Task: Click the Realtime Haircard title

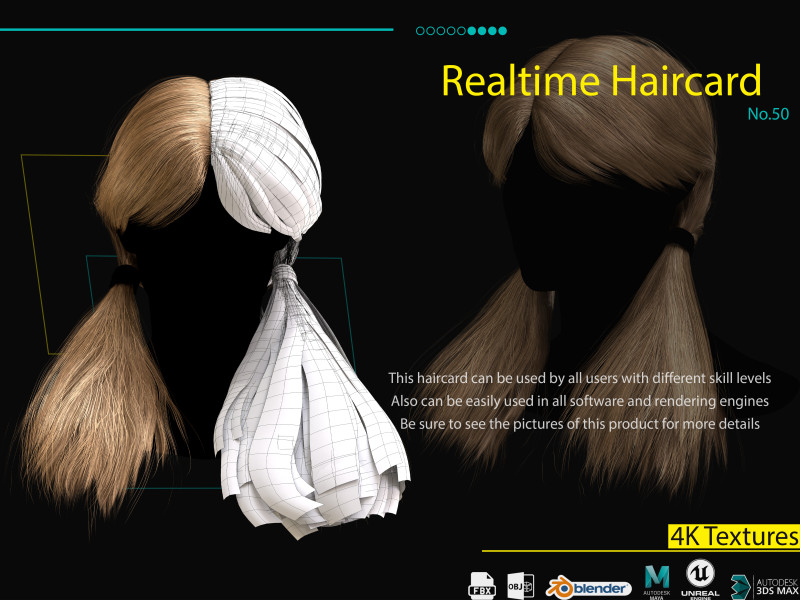Action: [x=601, y=81]
